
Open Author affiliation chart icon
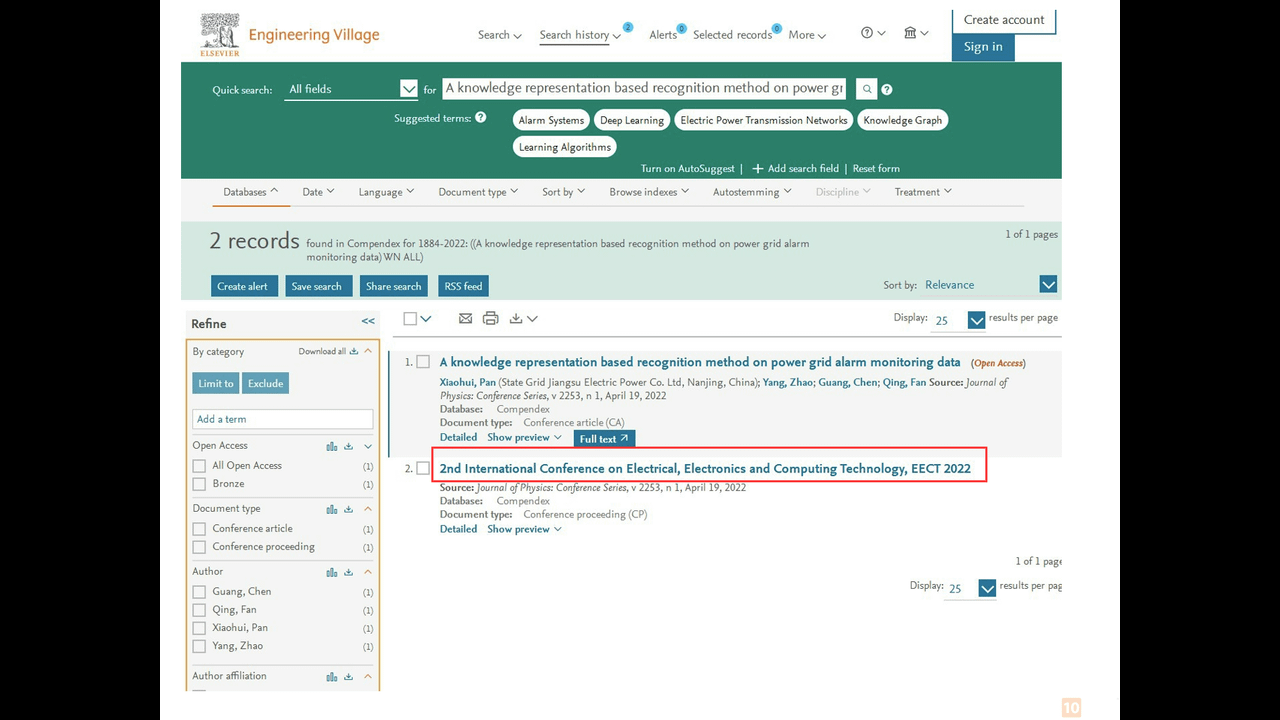tap(332, 677)
